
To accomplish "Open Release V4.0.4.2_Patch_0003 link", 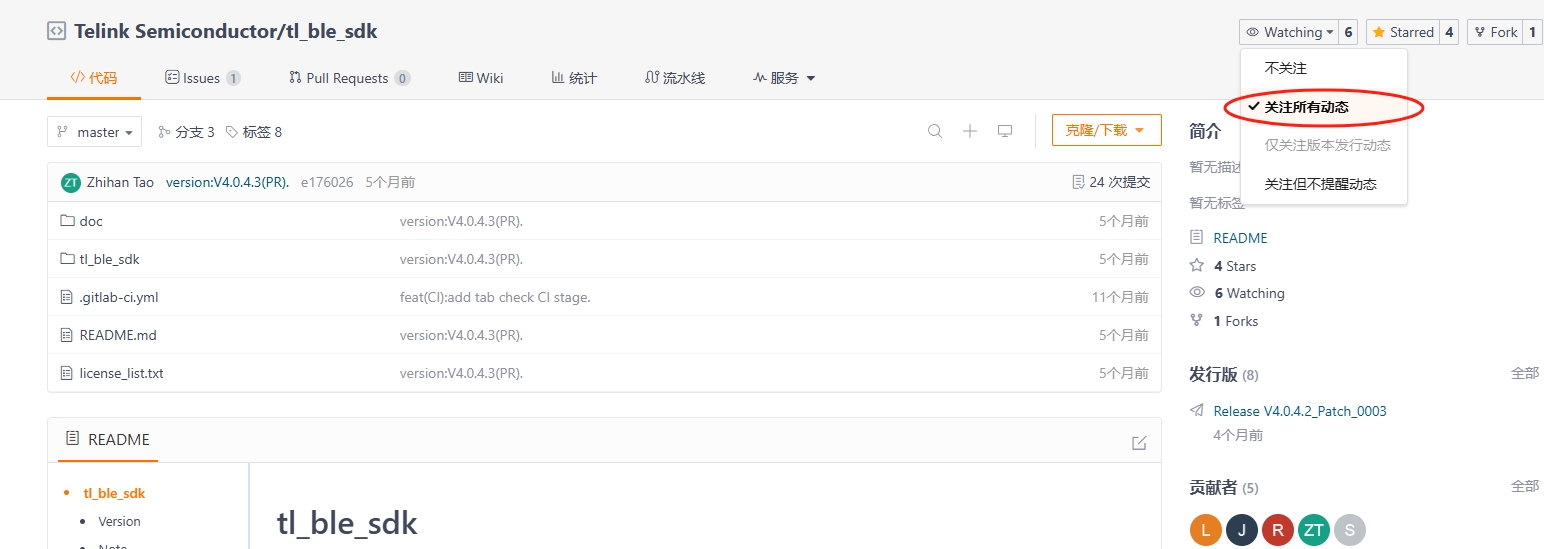I will (x=1300, y=411).
